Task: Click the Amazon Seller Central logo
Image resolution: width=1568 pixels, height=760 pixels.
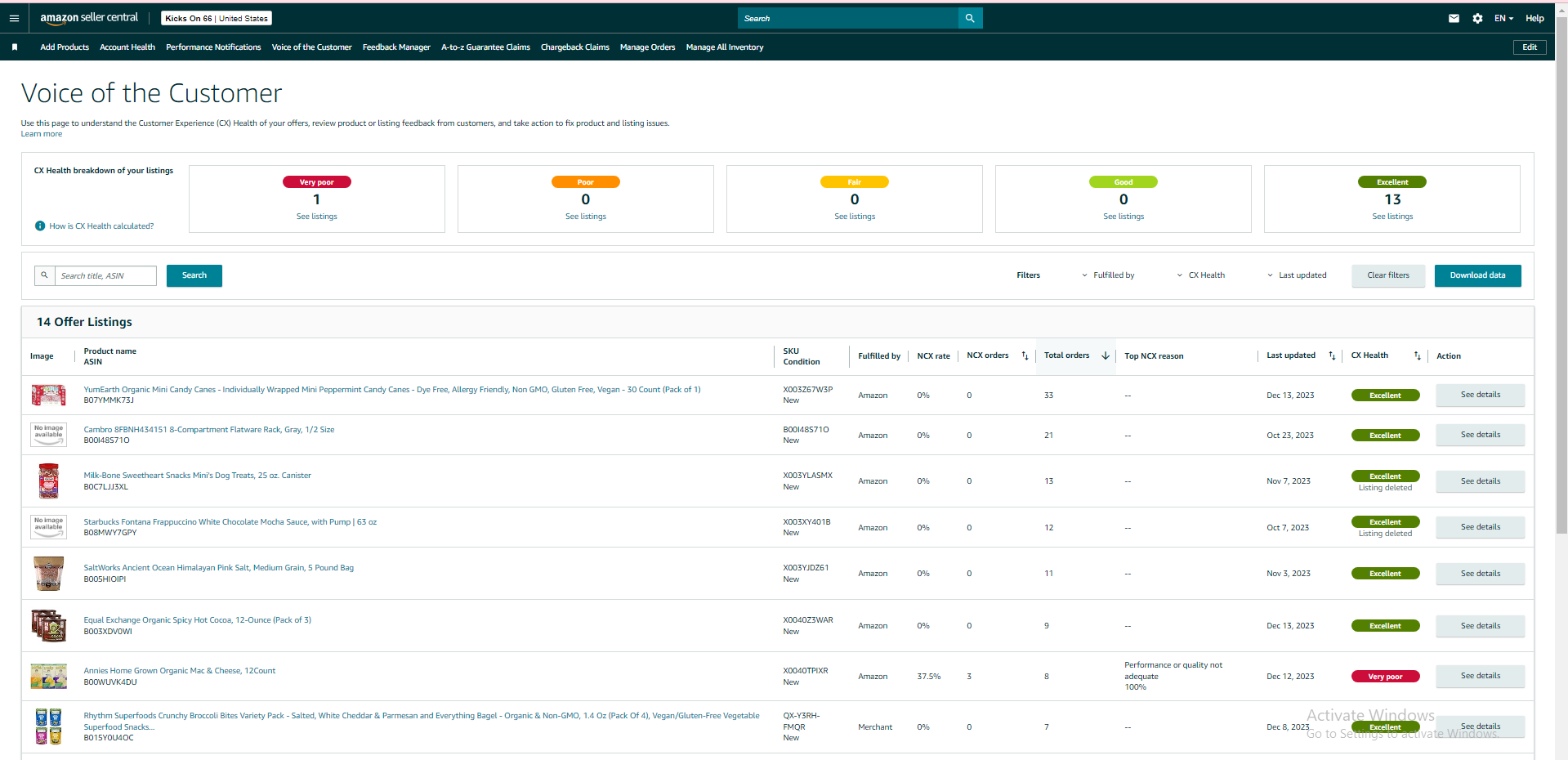Action: click(89, 18)
